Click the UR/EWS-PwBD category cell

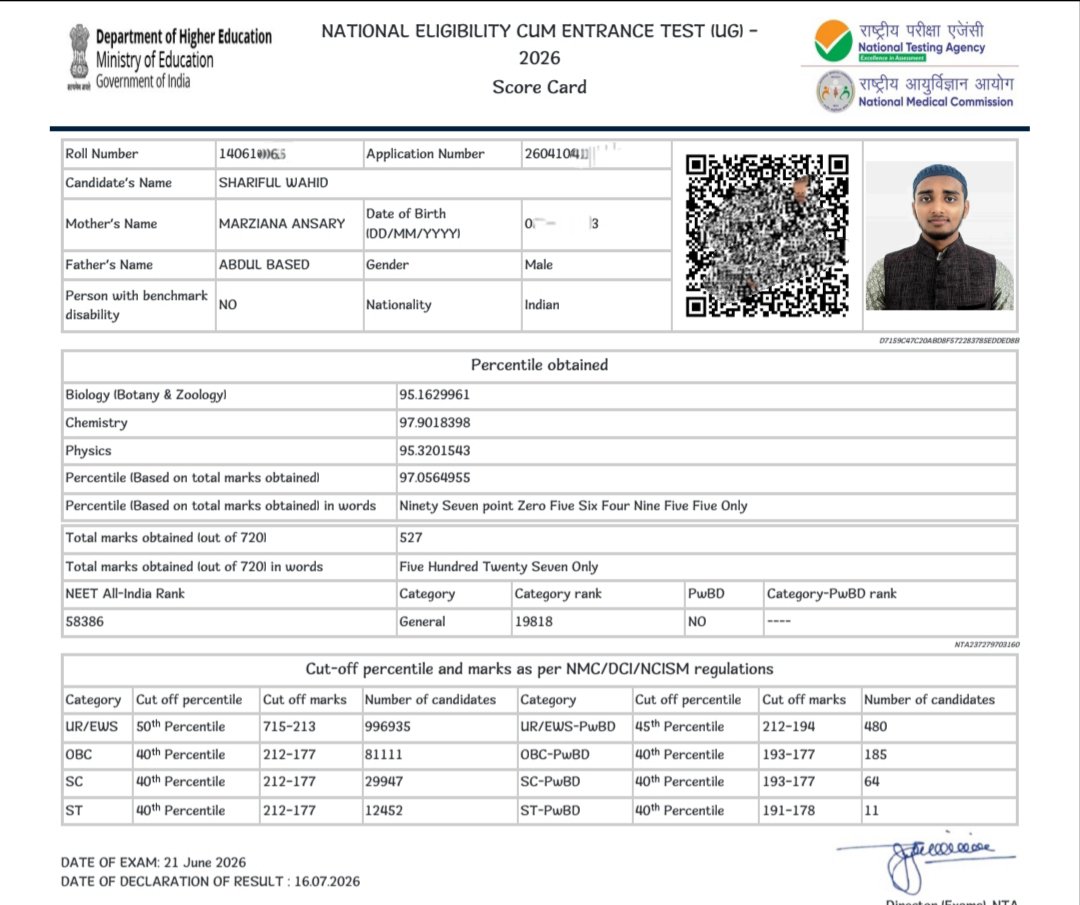pos(568,727)
